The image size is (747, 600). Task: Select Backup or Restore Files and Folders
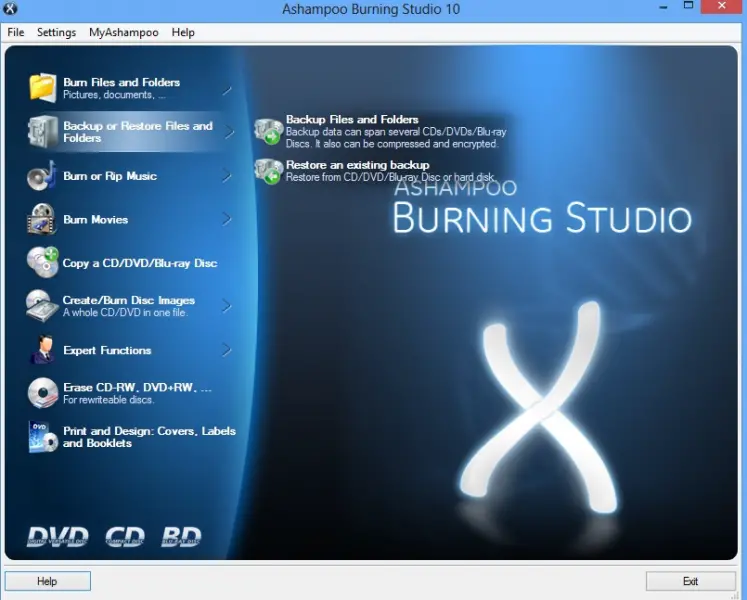pos(138,132)
